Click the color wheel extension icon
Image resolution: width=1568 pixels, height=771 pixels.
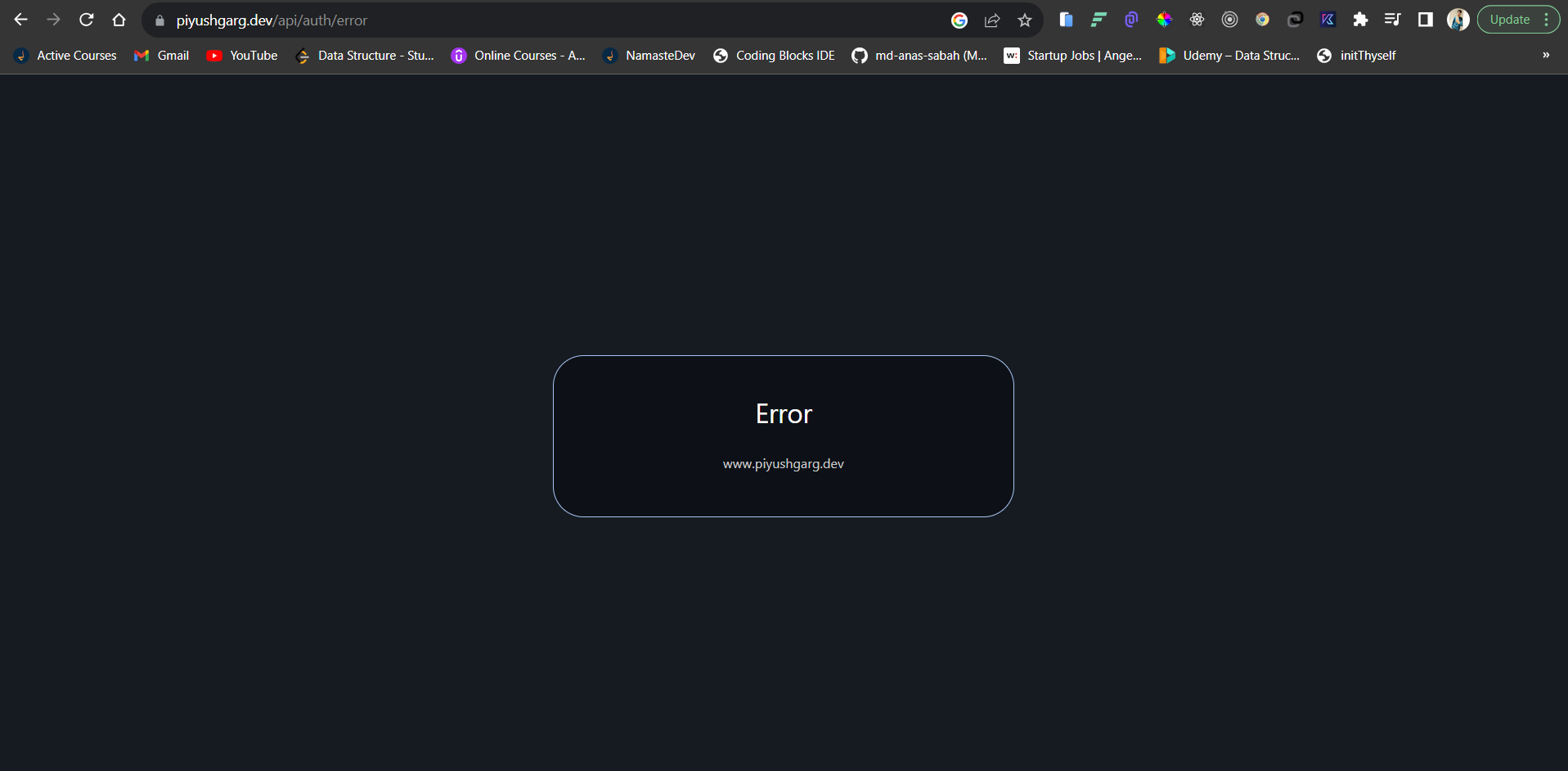[x=1164, y=20]
